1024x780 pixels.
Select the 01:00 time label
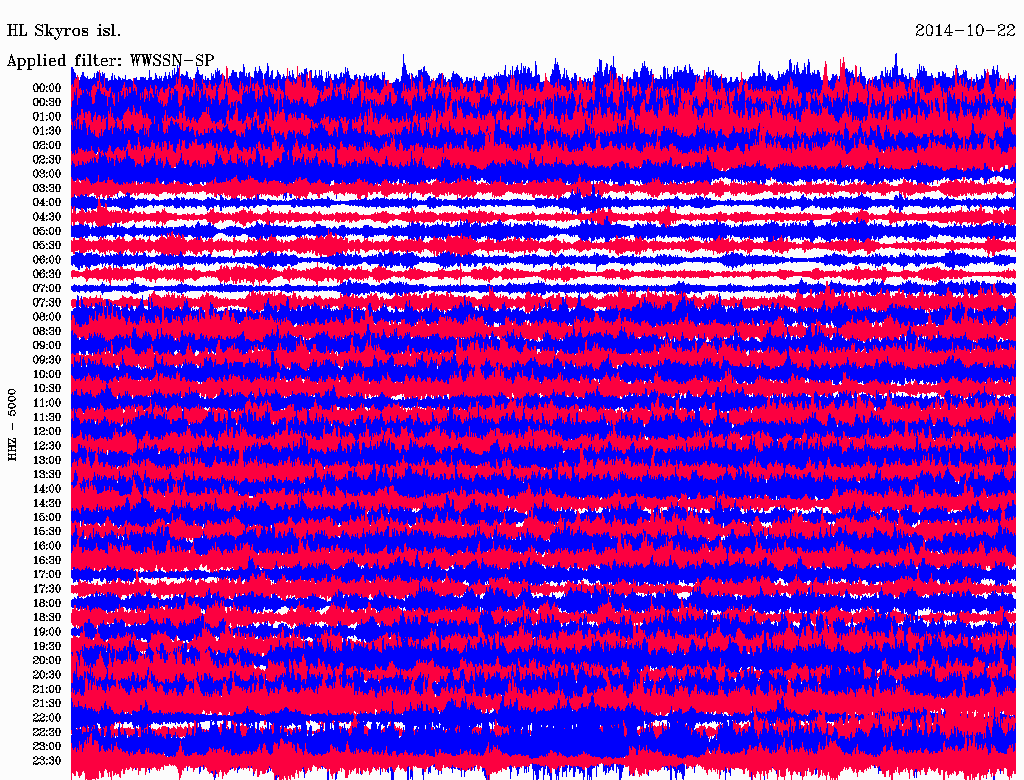pyautogui.click(x=46, y=116)
